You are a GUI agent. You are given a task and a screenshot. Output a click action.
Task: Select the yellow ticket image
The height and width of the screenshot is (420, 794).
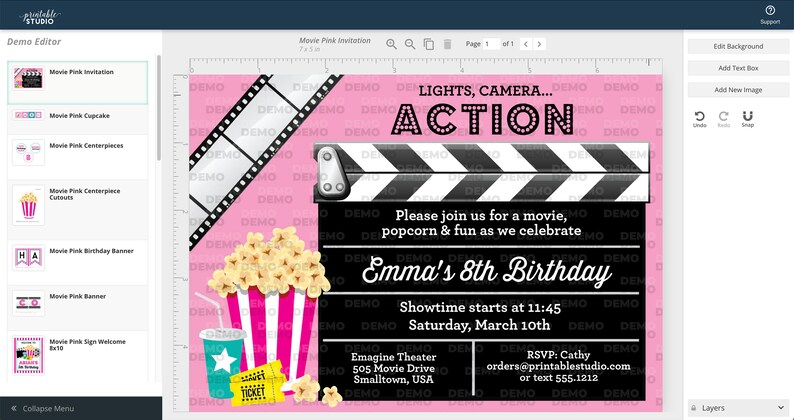click(x=258, y=385)
